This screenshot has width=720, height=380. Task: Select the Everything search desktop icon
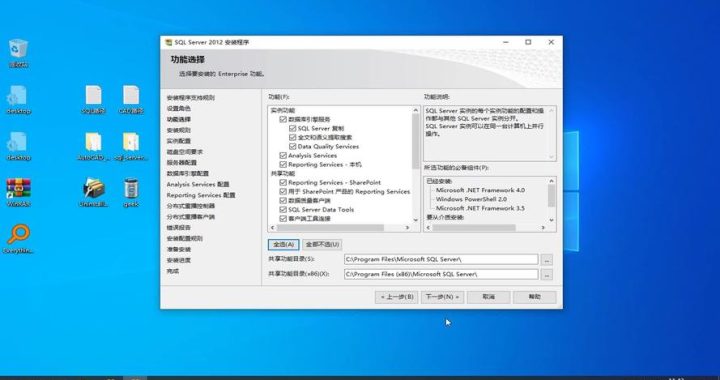pos(18,239)
